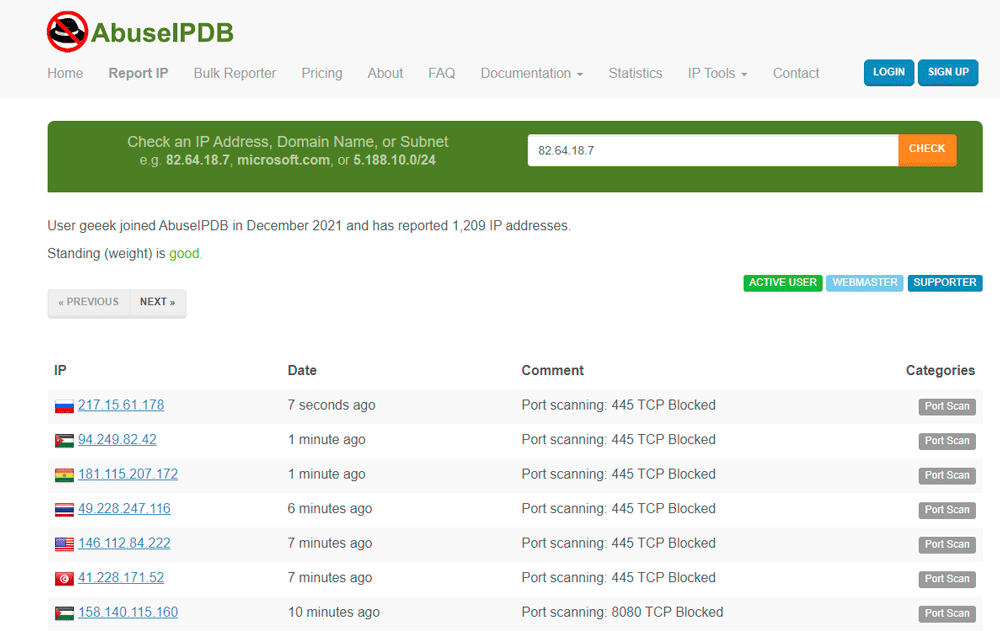The height and width of the screenshot is (634, 1000).
Task: Open the Statistics page
Action: coord(635,73)
